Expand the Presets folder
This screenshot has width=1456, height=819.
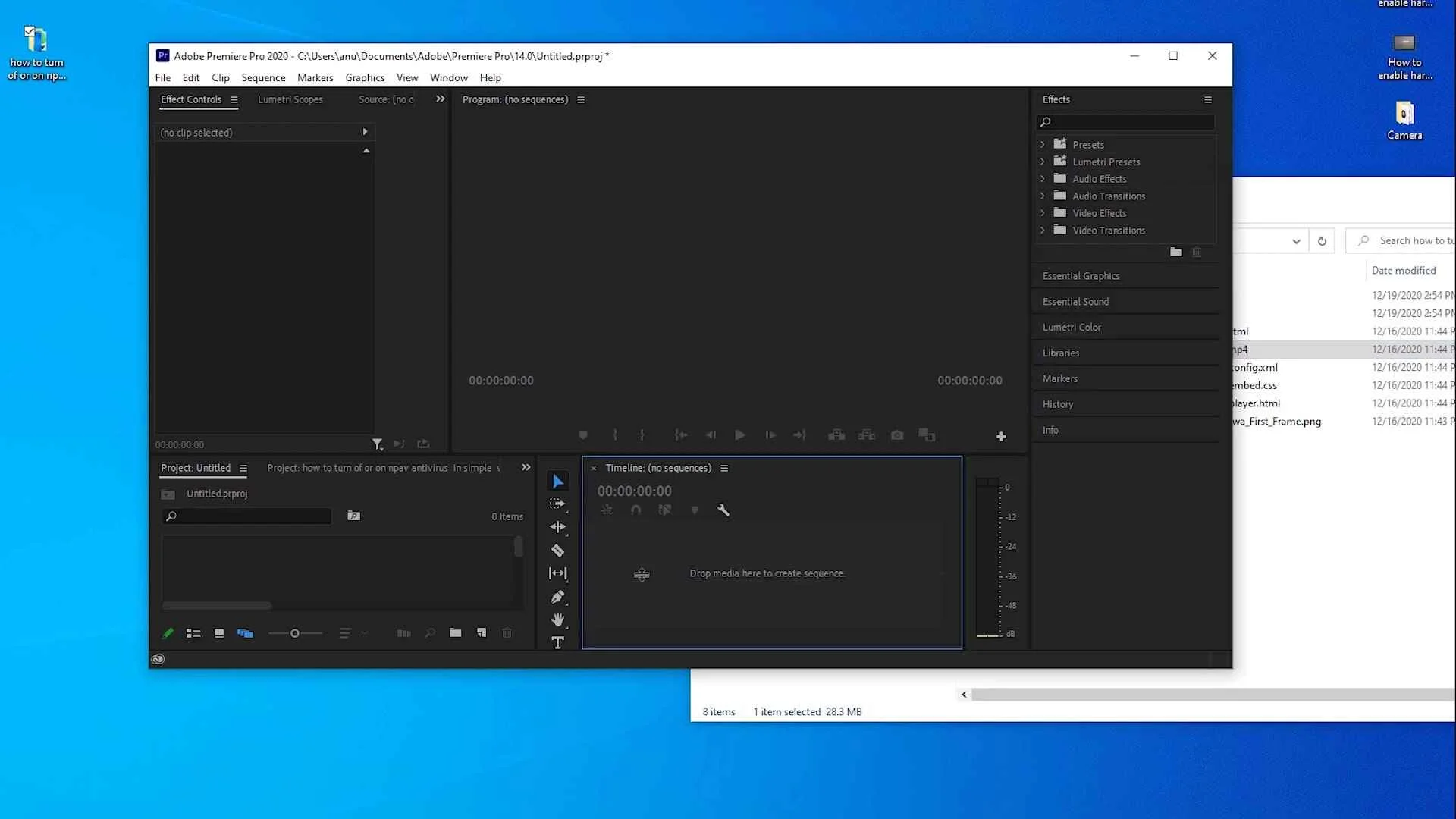point(1043,144)
